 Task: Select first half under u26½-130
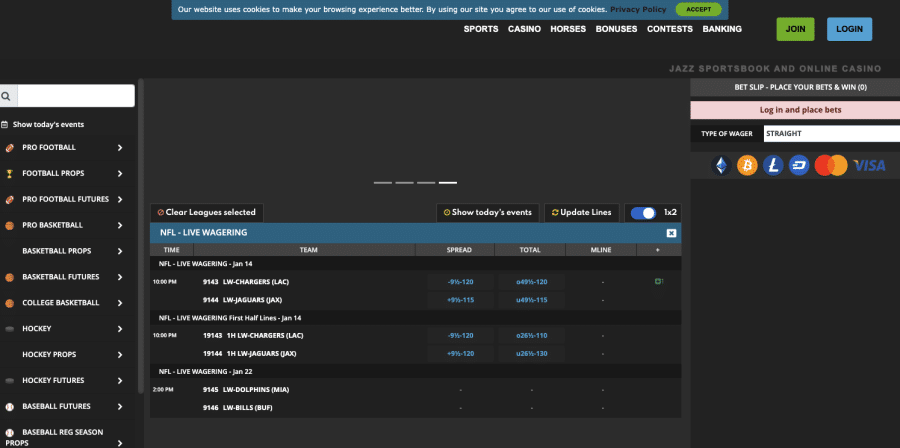click(x=532, y=354)
